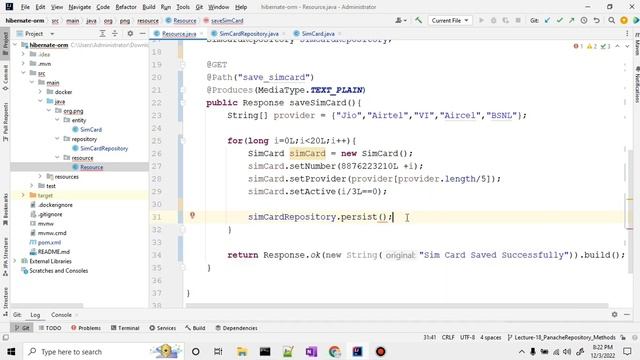The height and width of the screenshot is (360, 640).
Task: Select .gitignore file in project tree
Action: coord(50,214)
